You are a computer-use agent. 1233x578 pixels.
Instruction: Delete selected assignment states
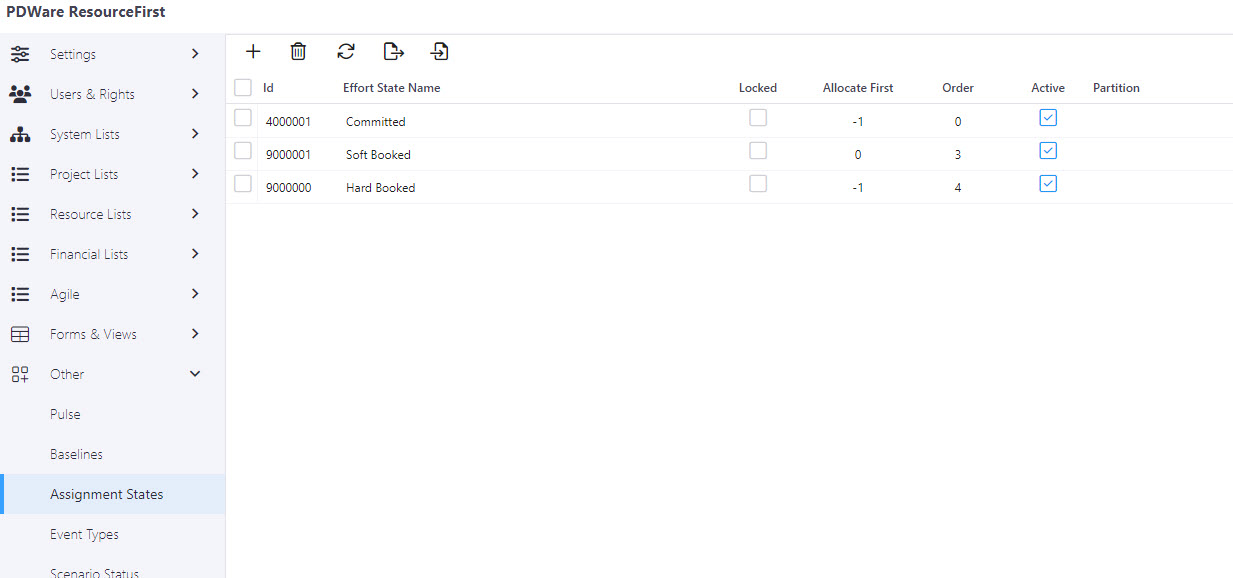298,51
